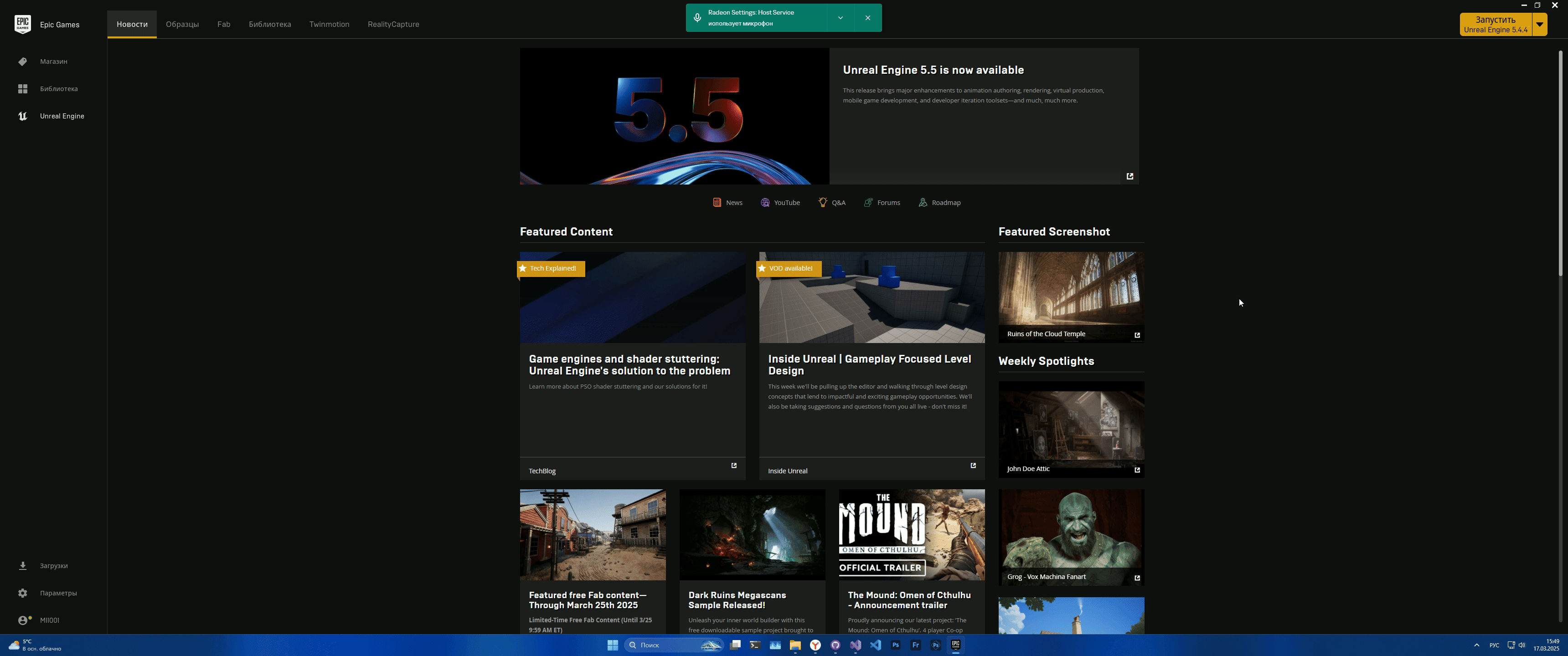The width and height of the screenshot is (1568, 656).
Task: Dismiss the Radeon Settings notification
Action: tap(867, 18)
